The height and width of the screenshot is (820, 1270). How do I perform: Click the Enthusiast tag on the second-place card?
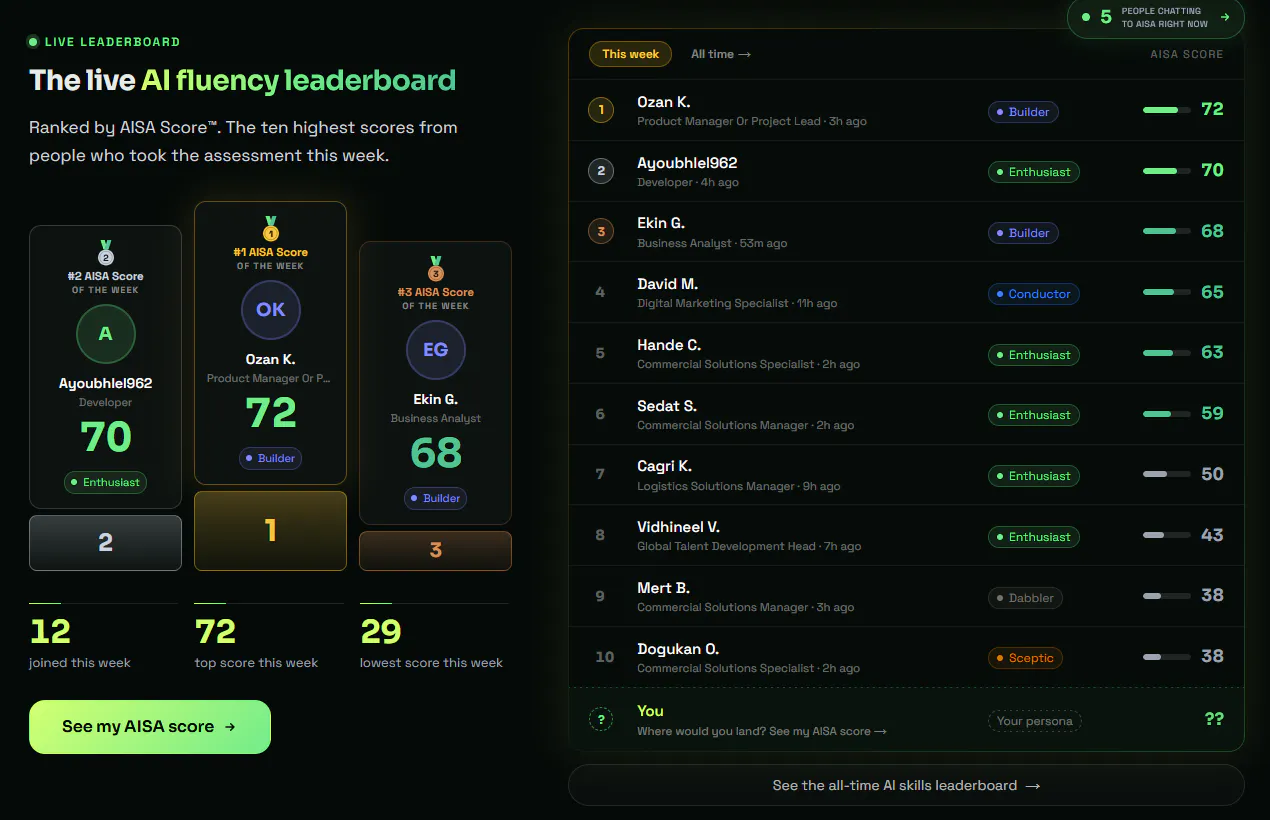(x=105, y=482)
